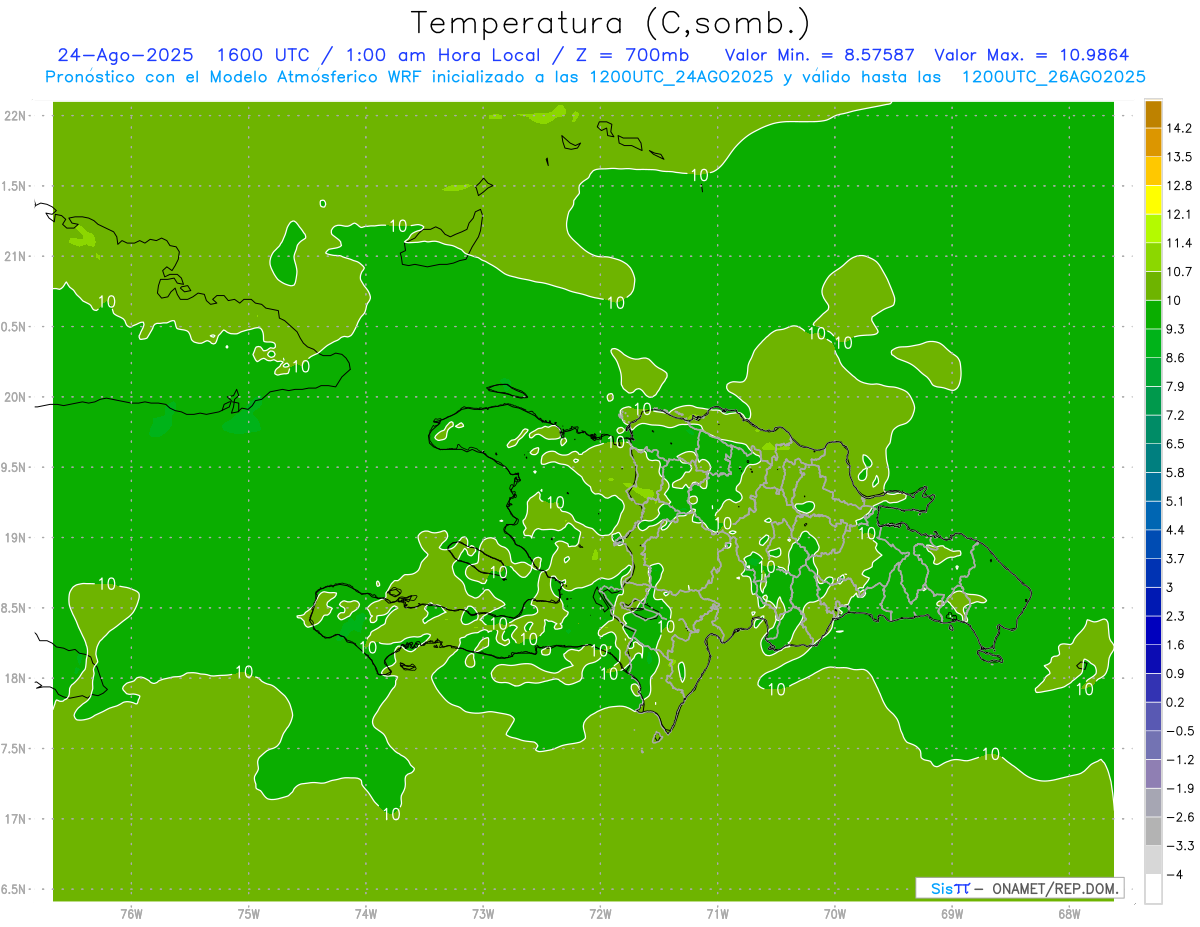Select legend swatch between 11.4 and 12.1

point(1153,228)
